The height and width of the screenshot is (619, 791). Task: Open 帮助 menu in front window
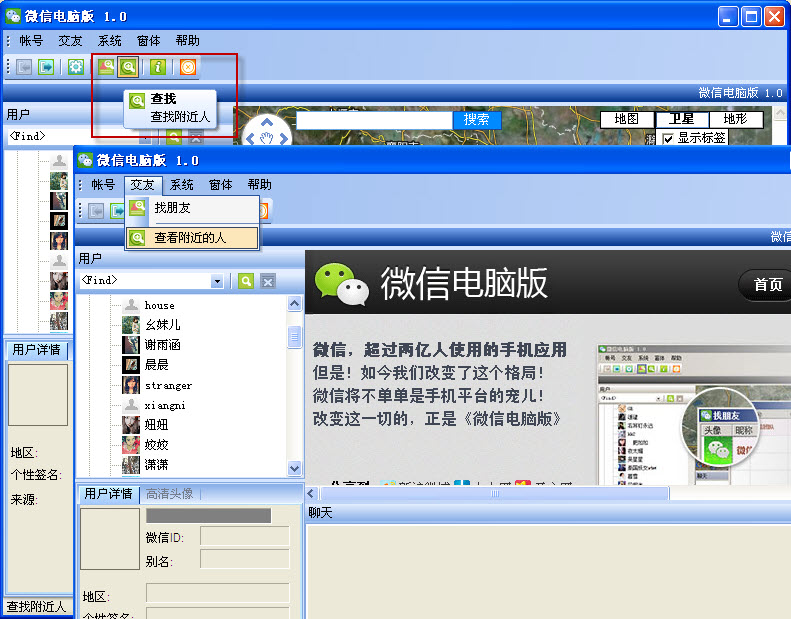[260, 185]
